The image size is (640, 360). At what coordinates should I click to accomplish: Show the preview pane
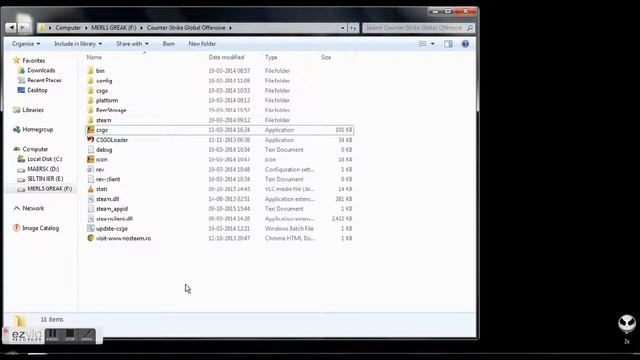click(448, 44)
